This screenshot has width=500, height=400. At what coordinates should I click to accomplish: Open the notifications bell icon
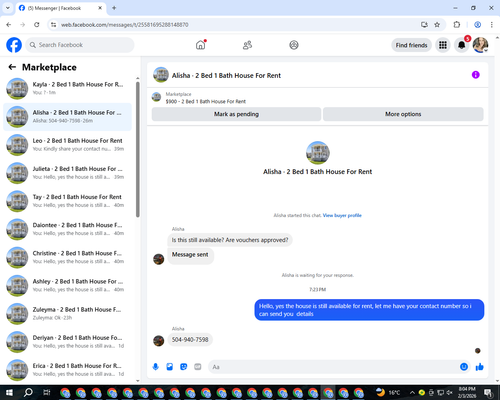click(462, 45)
